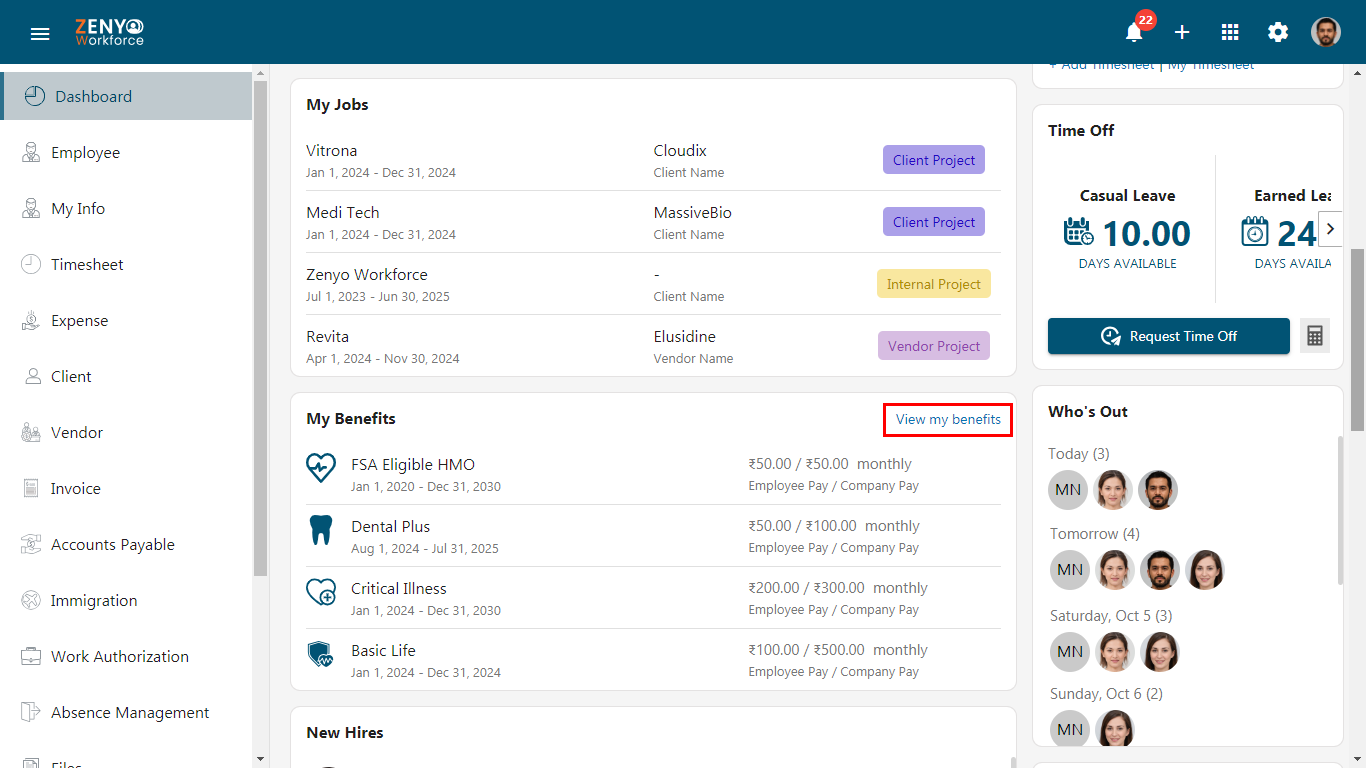Click the bearded man avatar under Today
The height and width of the screenshot is (768, 1366).
1158,490
